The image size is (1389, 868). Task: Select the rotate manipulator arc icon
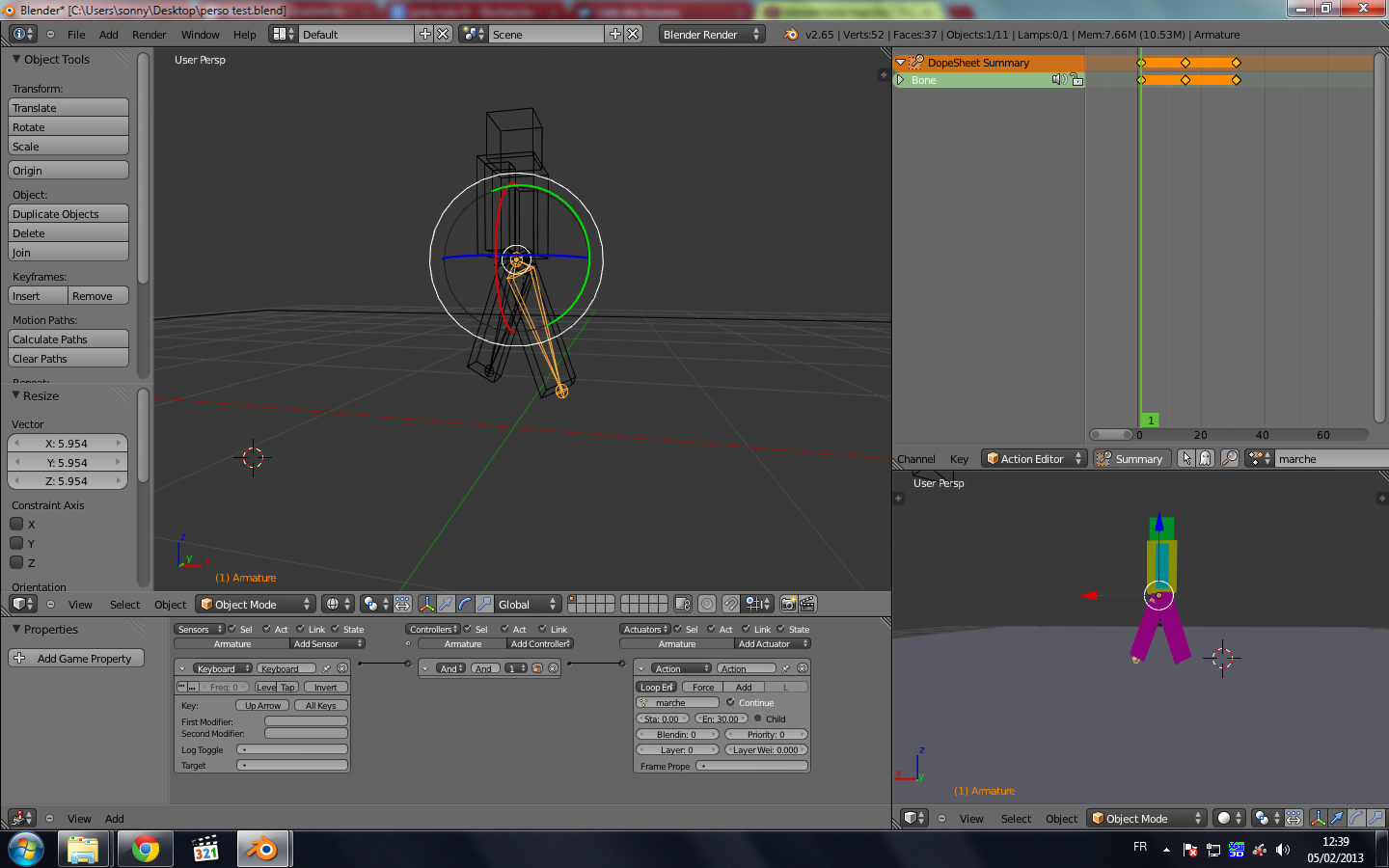pos(465,604)
